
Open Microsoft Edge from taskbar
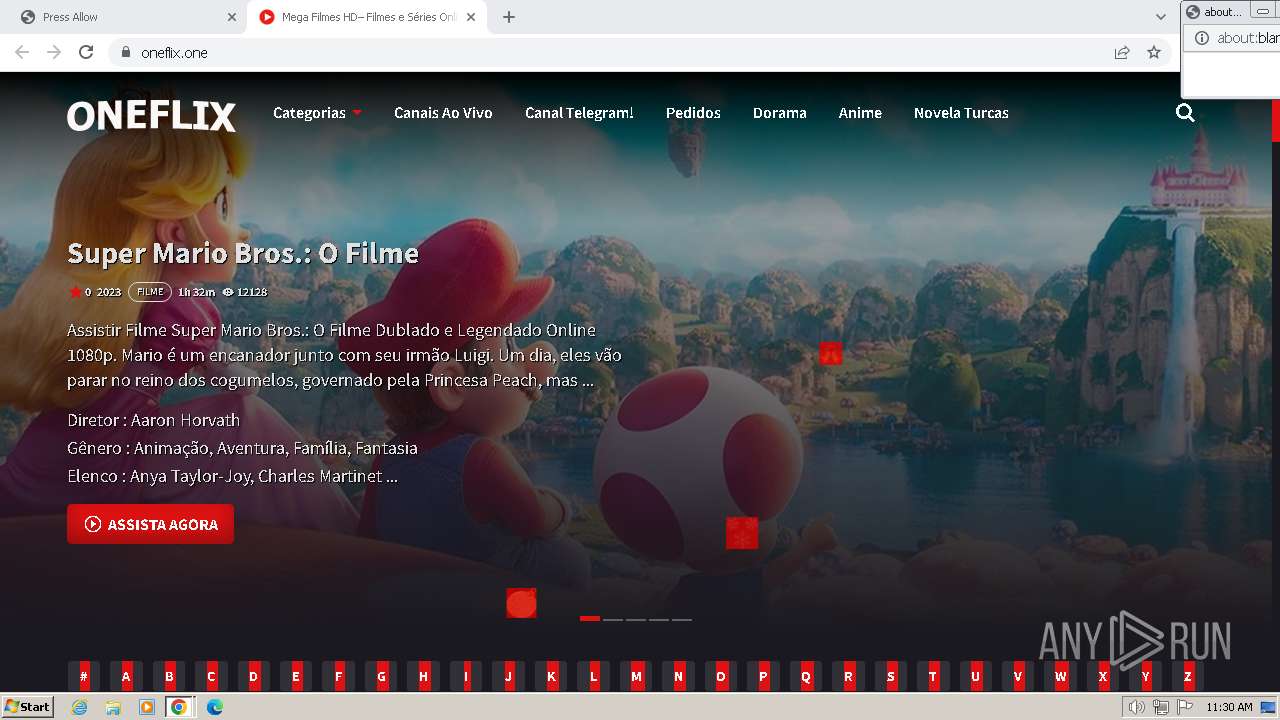(214, 707)
